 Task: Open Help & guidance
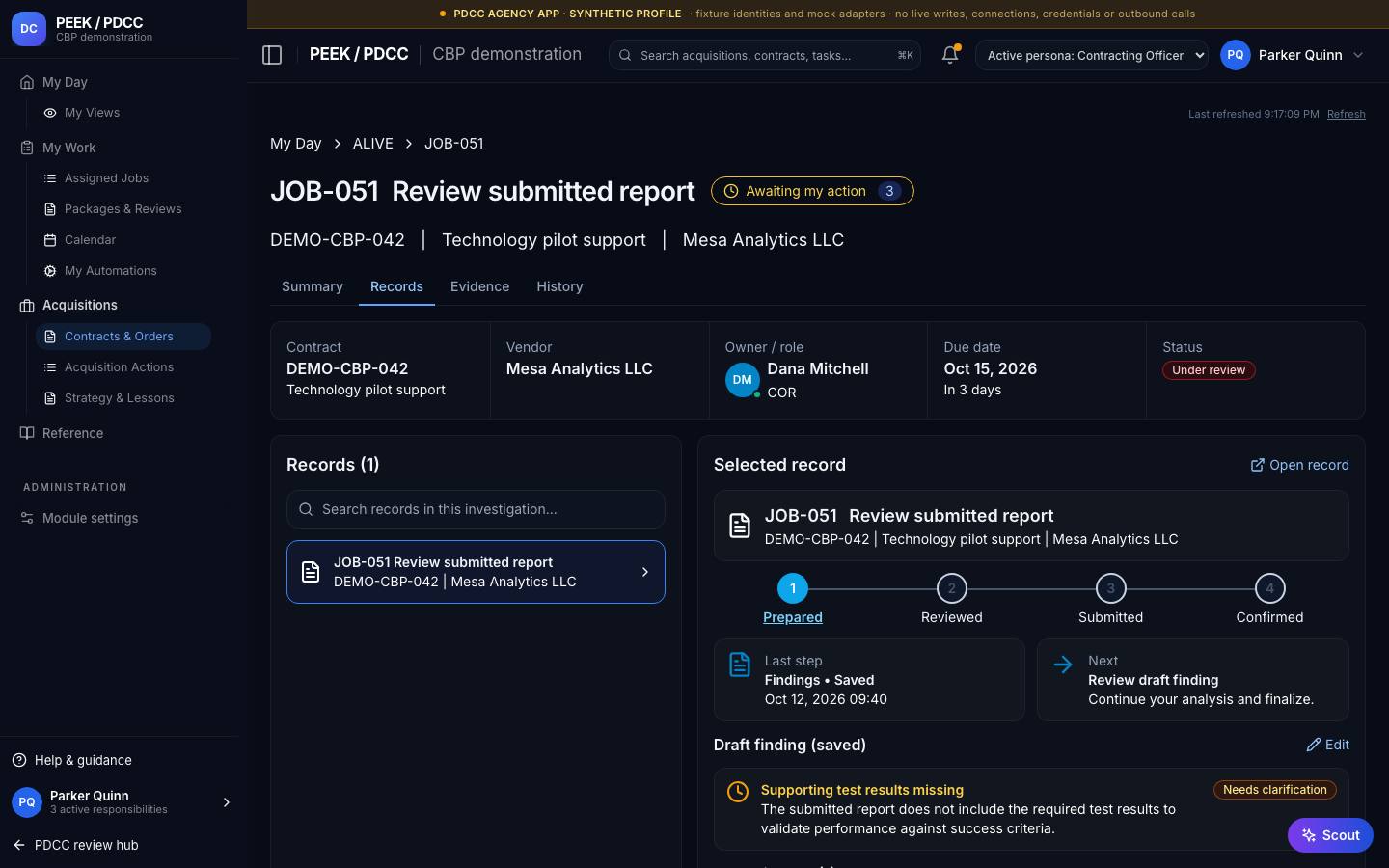83,760
